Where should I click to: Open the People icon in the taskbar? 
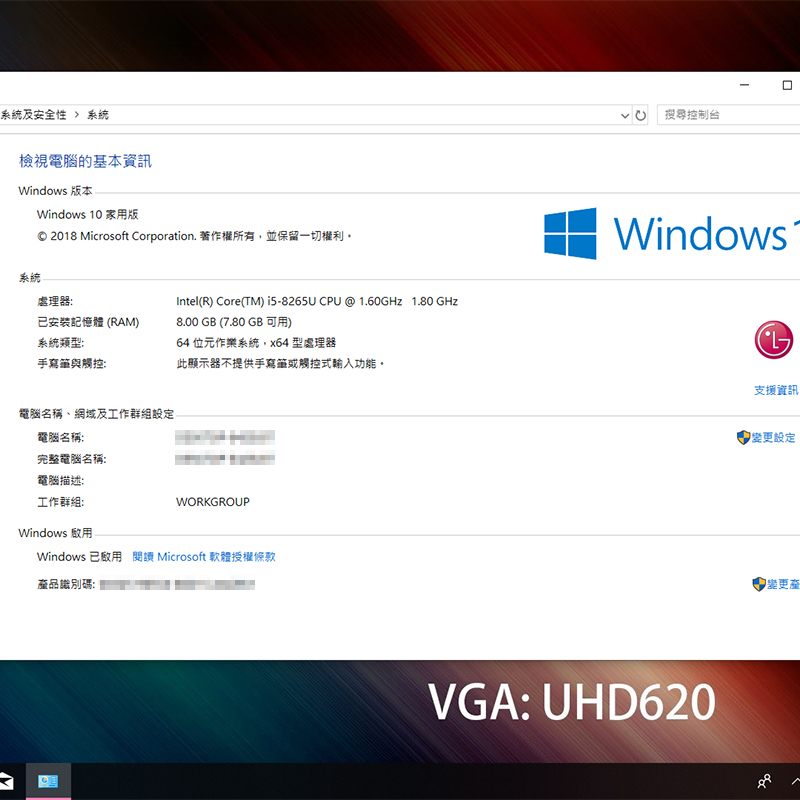pos(764,781)
